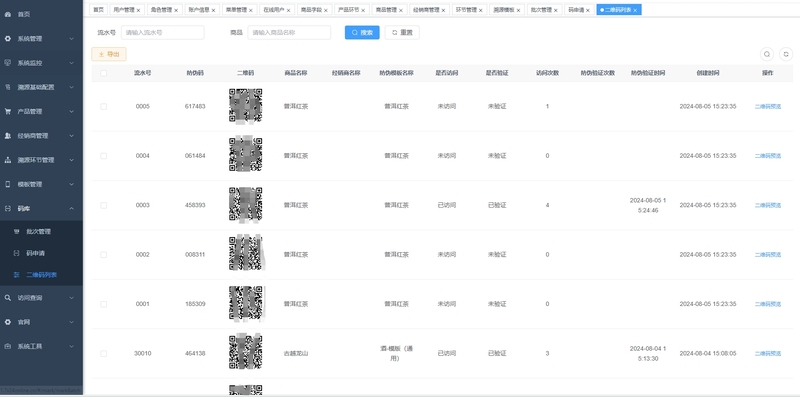
Task: Tick the select-all checkbox in table header
Action: (x=104, y=73)
